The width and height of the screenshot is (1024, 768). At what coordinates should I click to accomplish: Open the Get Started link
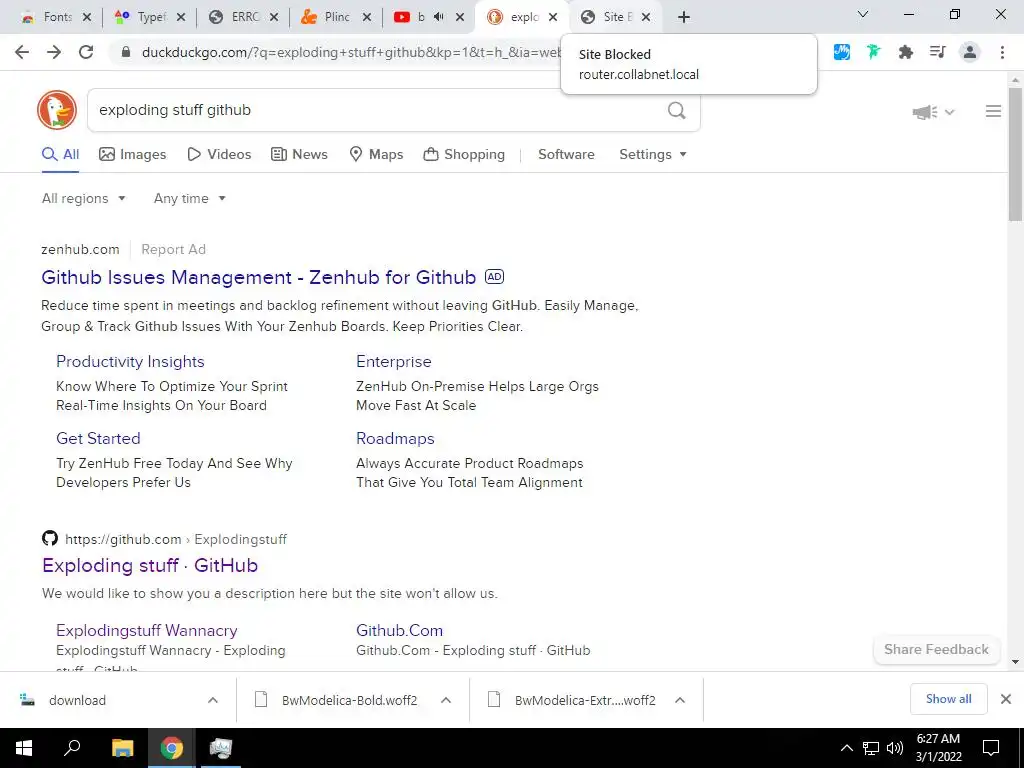point(98,439)
